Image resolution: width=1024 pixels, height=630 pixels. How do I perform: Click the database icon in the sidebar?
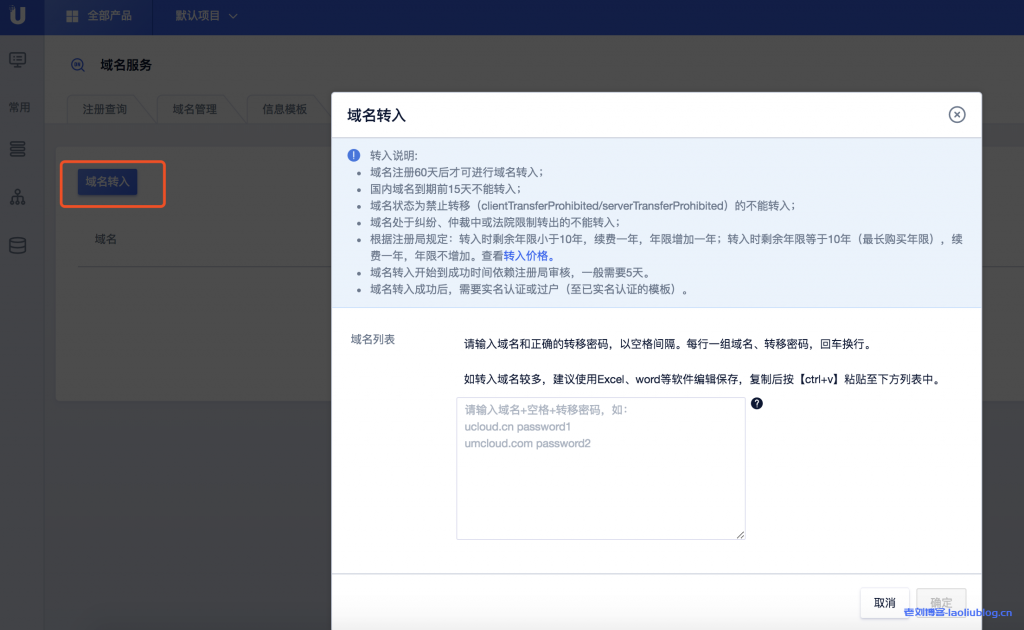pos(17,244)
